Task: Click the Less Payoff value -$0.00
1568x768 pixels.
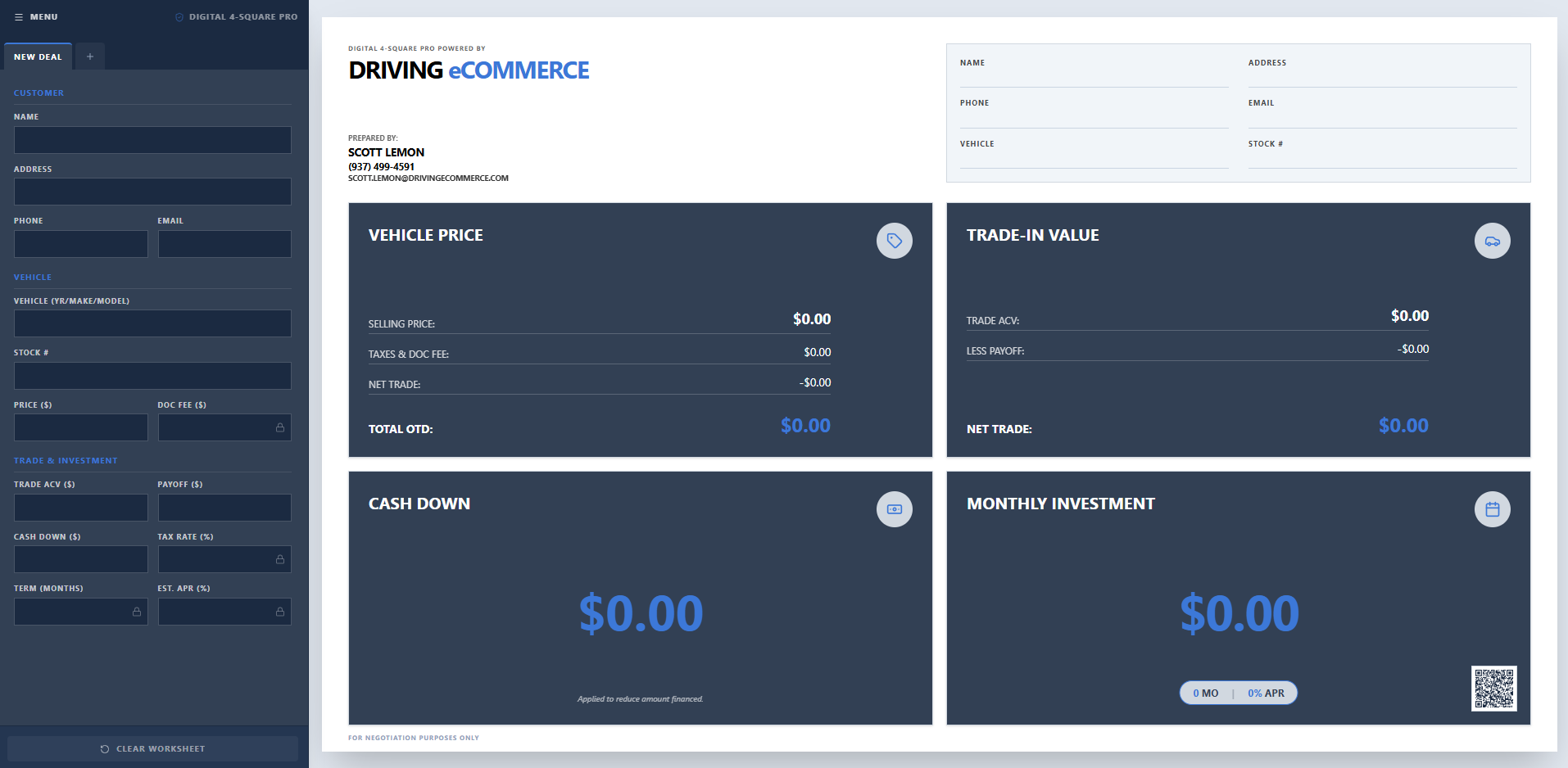Action: pos(1413,349)
